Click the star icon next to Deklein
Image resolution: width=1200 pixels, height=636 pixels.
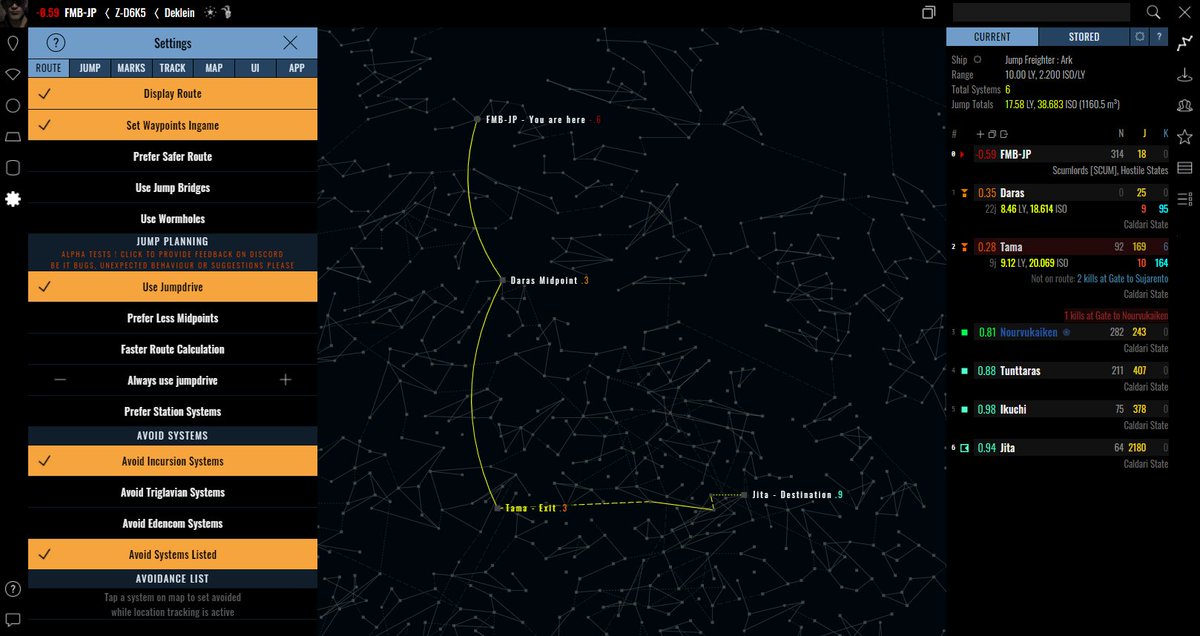[x=209, y=12]
